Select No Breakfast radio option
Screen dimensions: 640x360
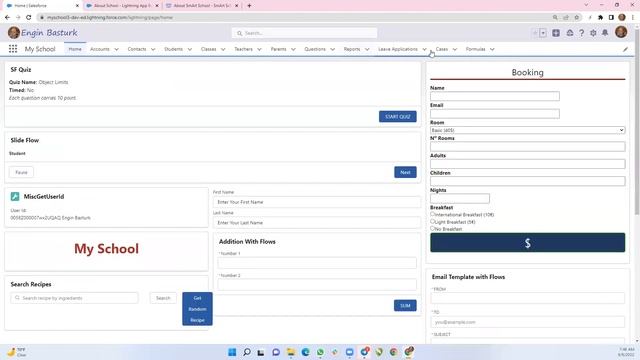(x=433, y=229)
